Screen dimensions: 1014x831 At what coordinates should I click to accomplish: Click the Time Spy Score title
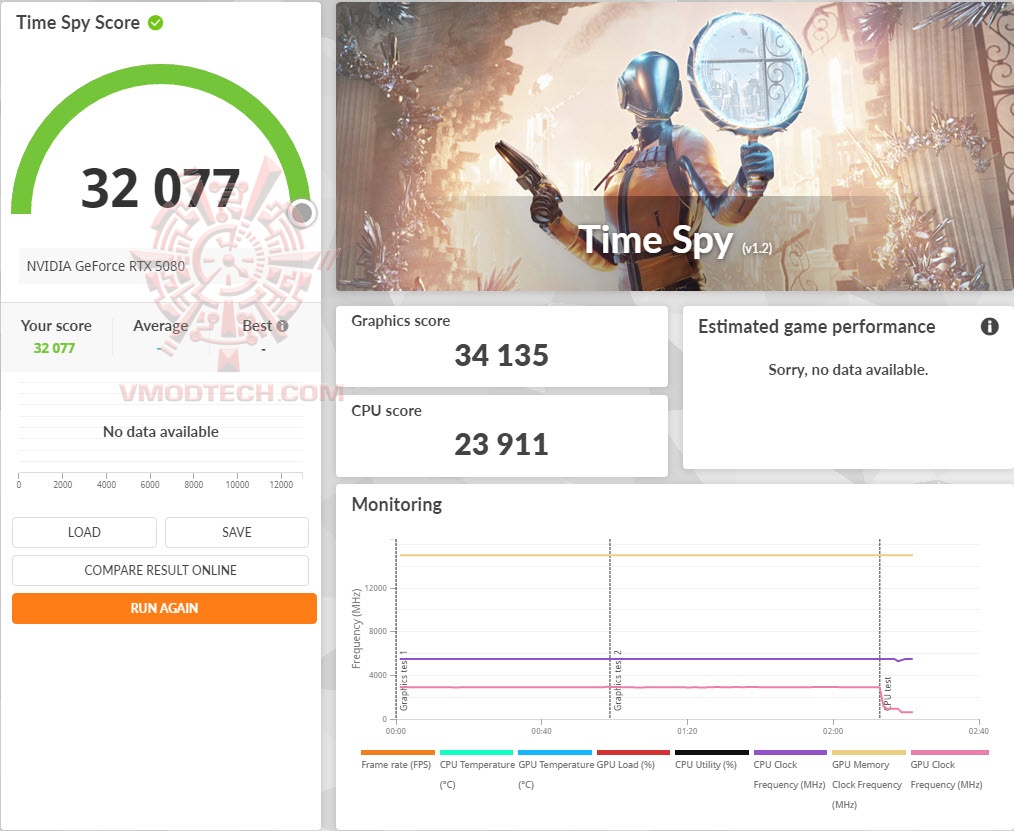78,23
